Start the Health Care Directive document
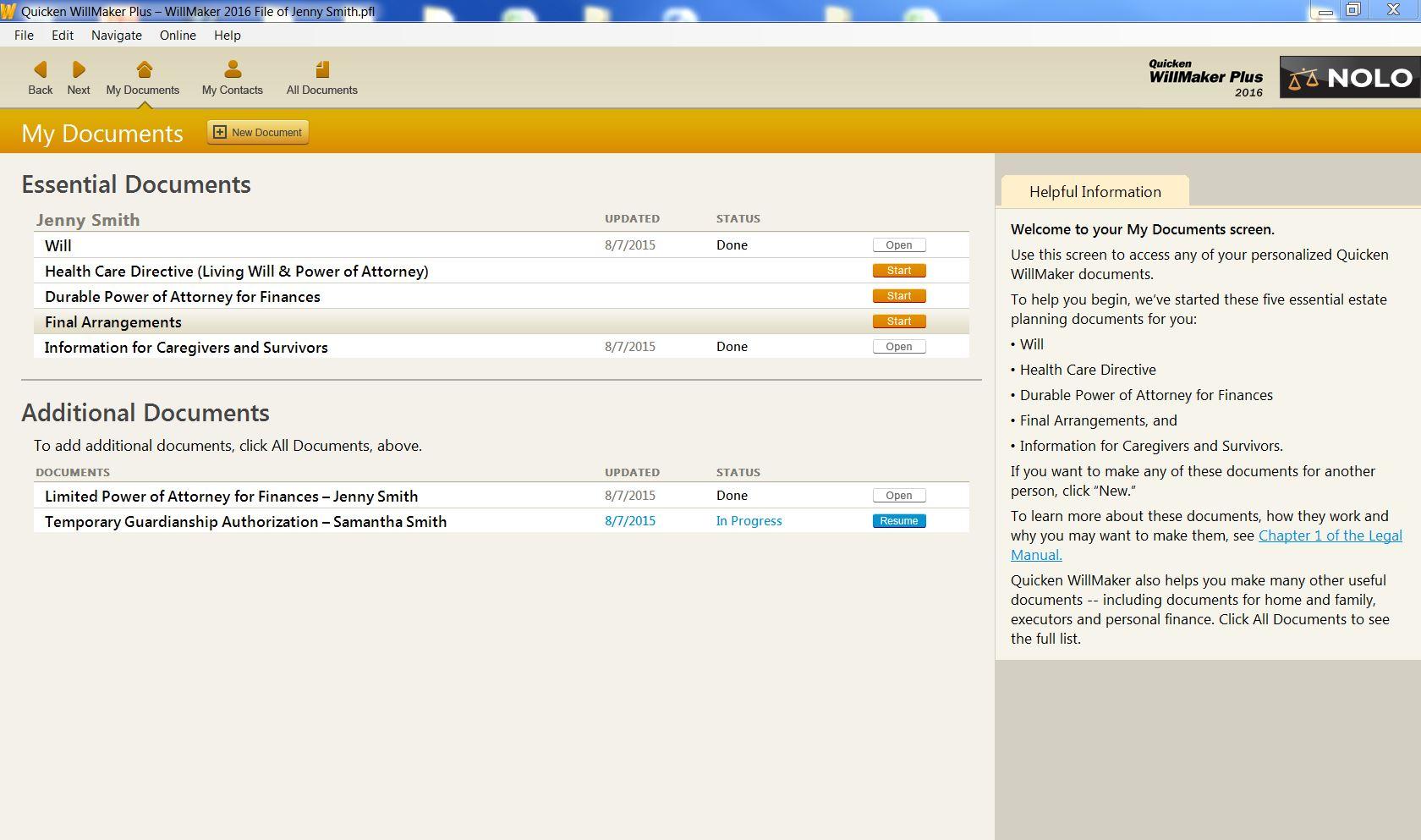 [898, 271]
